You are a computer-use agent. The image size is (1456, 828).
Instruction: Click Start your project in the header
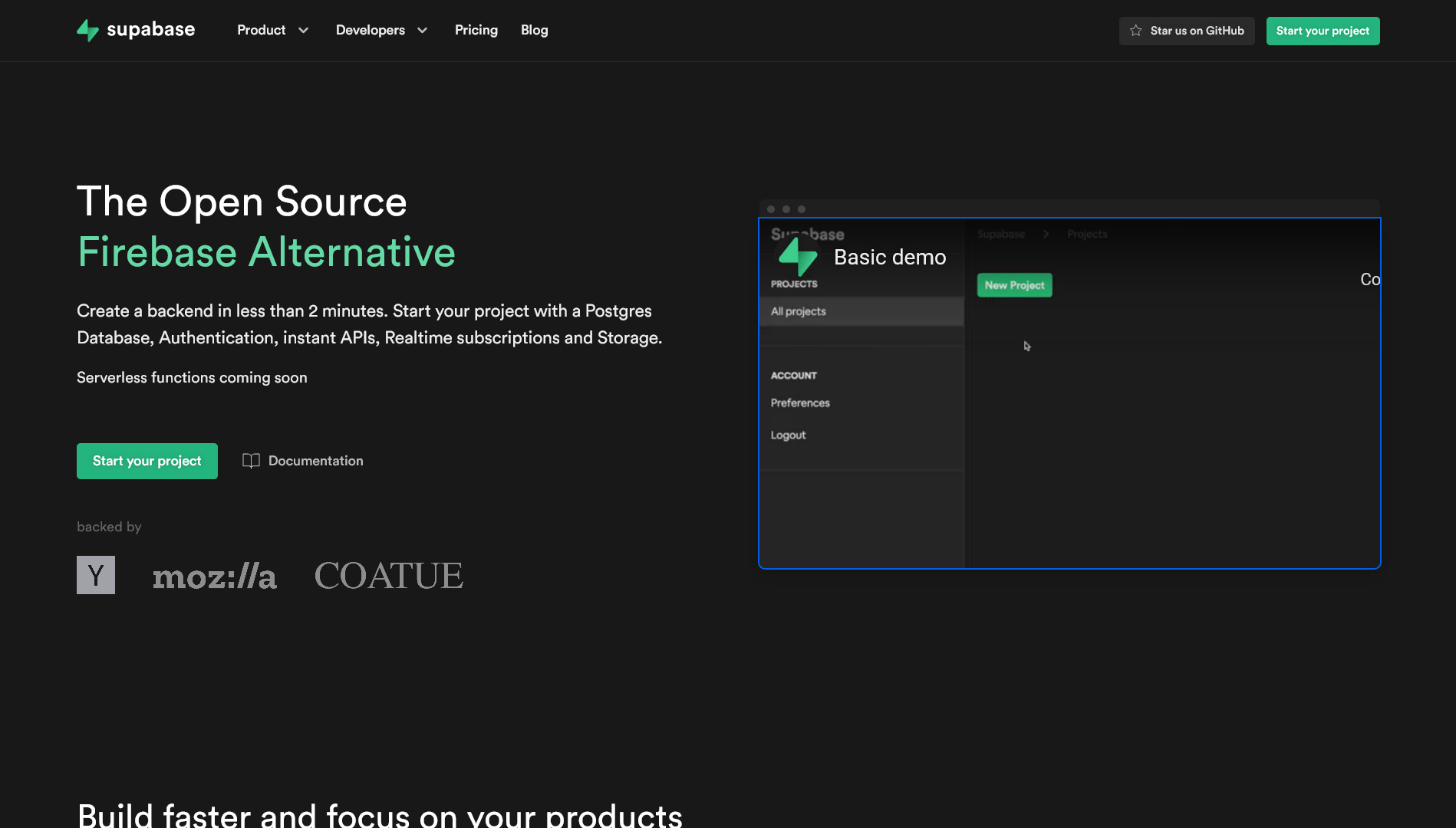(x=1323, y=31)
